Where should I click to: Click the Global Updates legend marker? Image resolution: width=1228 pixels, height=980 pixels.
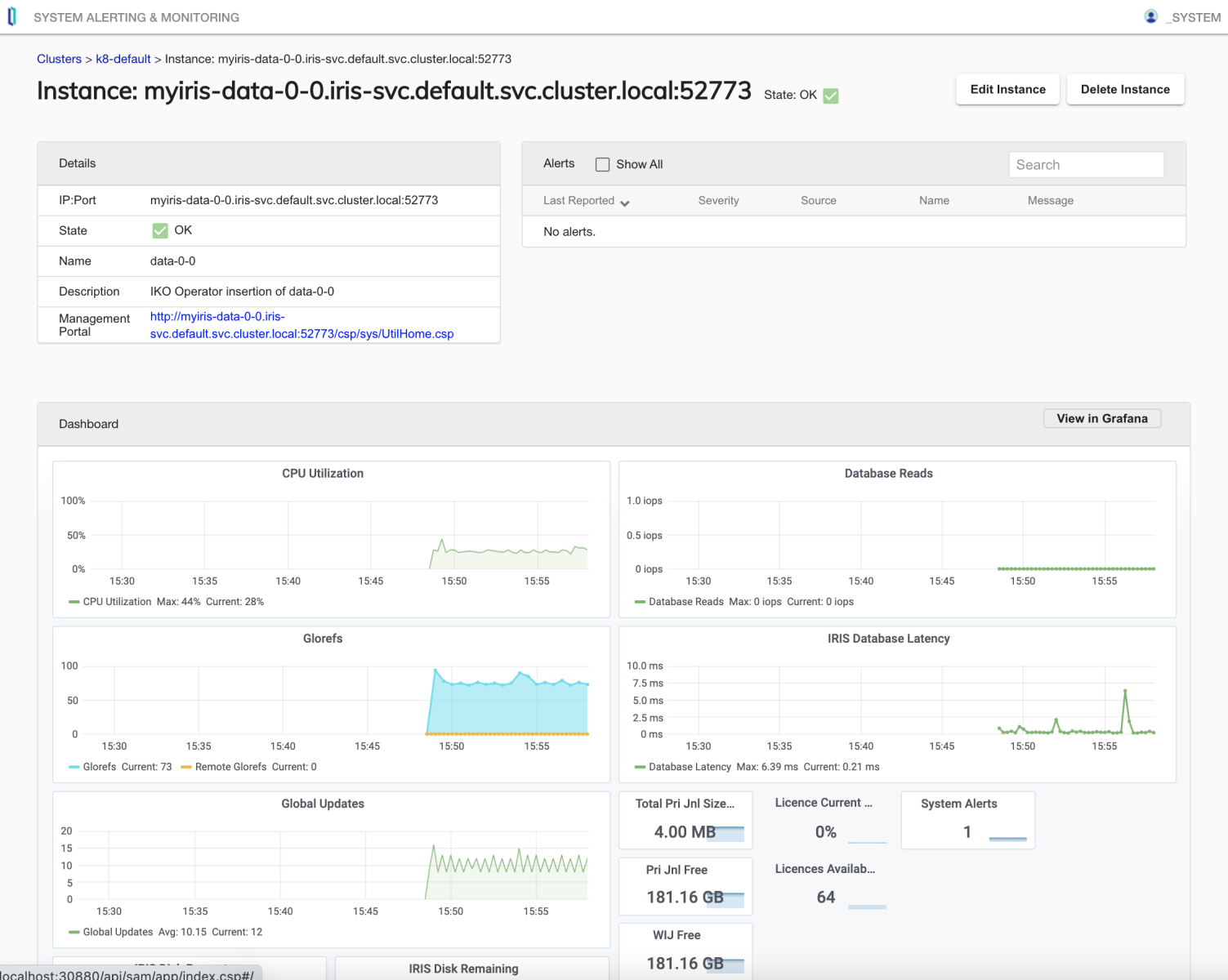(74, 932)
